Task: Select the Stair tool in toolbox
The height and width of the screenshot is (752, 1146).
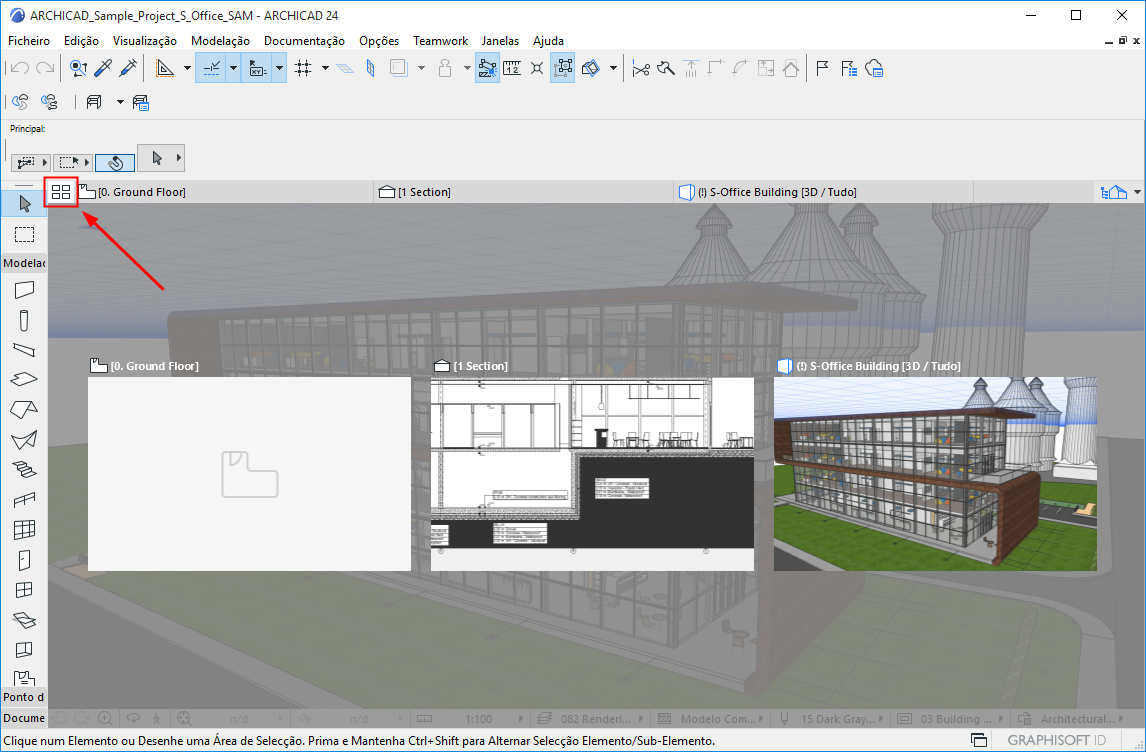Action: (24, 469)
